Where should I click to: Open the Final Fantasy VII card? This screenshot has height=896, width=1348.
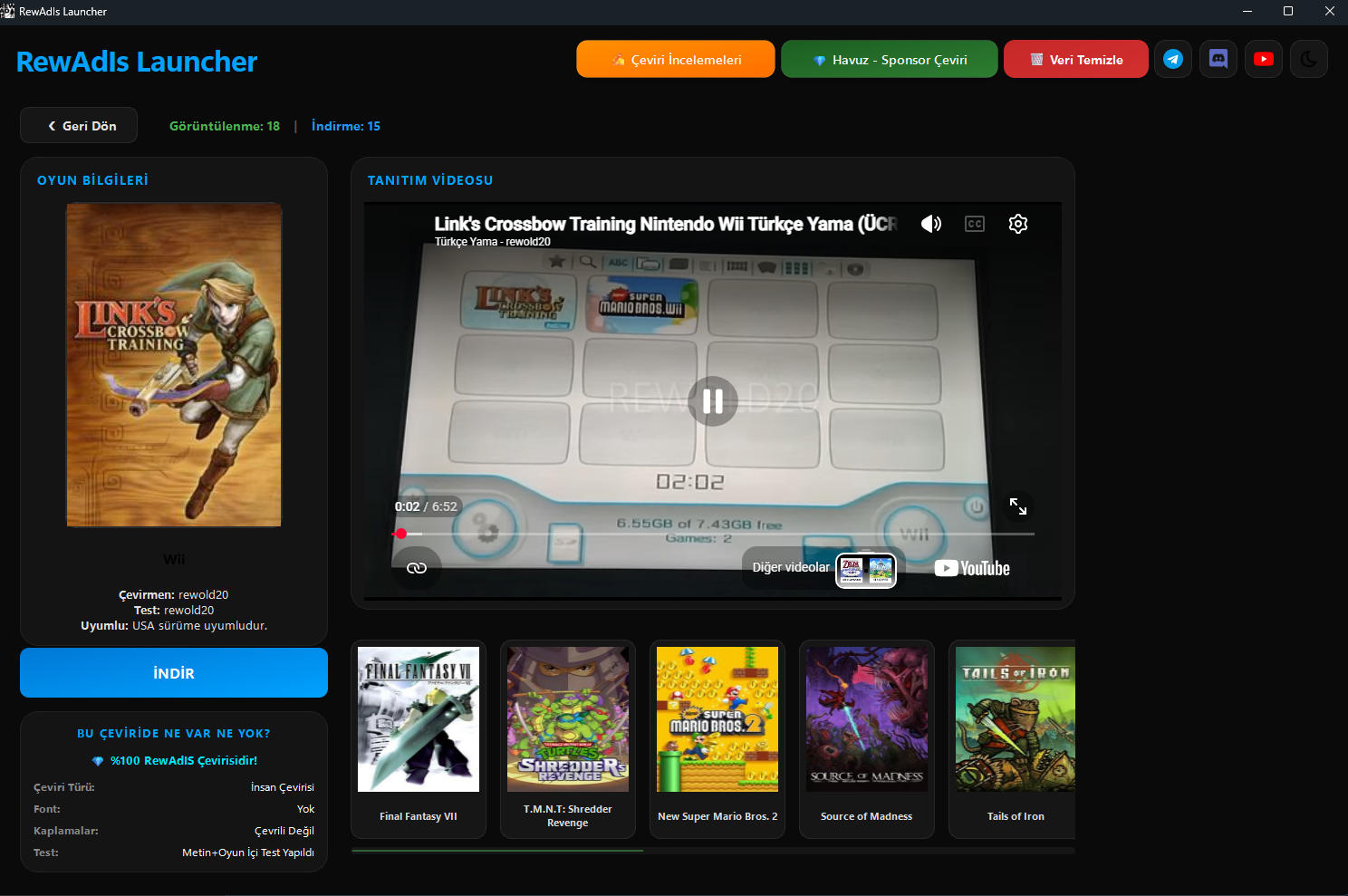pyautogui.click(x=419, y=739)
